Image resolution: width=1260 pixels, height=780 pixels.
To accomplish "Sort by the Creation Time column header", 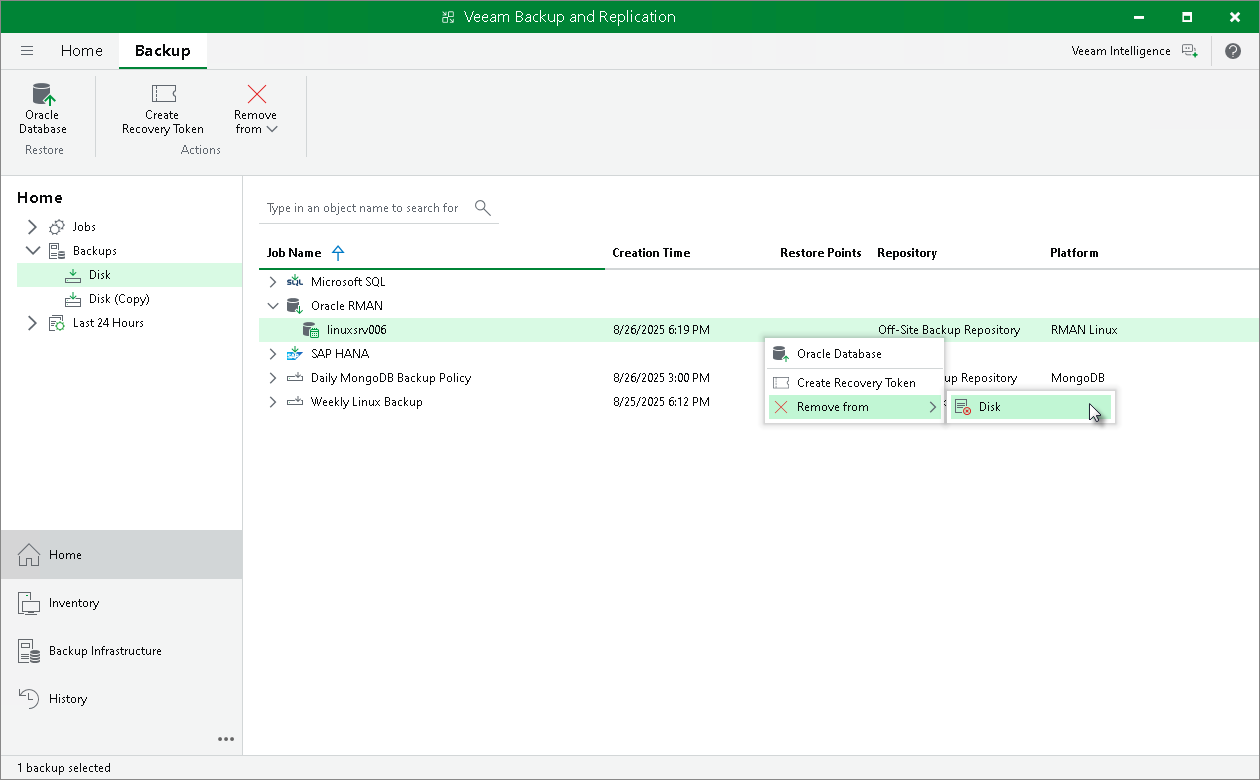I will (651, 253).
